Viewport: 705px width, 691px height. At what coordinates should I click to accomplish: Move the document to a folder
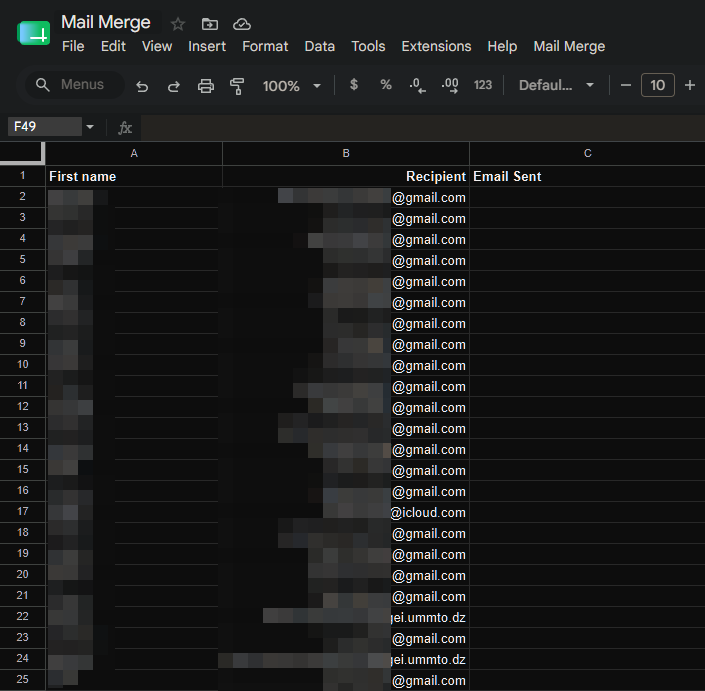tap(210, 24)
